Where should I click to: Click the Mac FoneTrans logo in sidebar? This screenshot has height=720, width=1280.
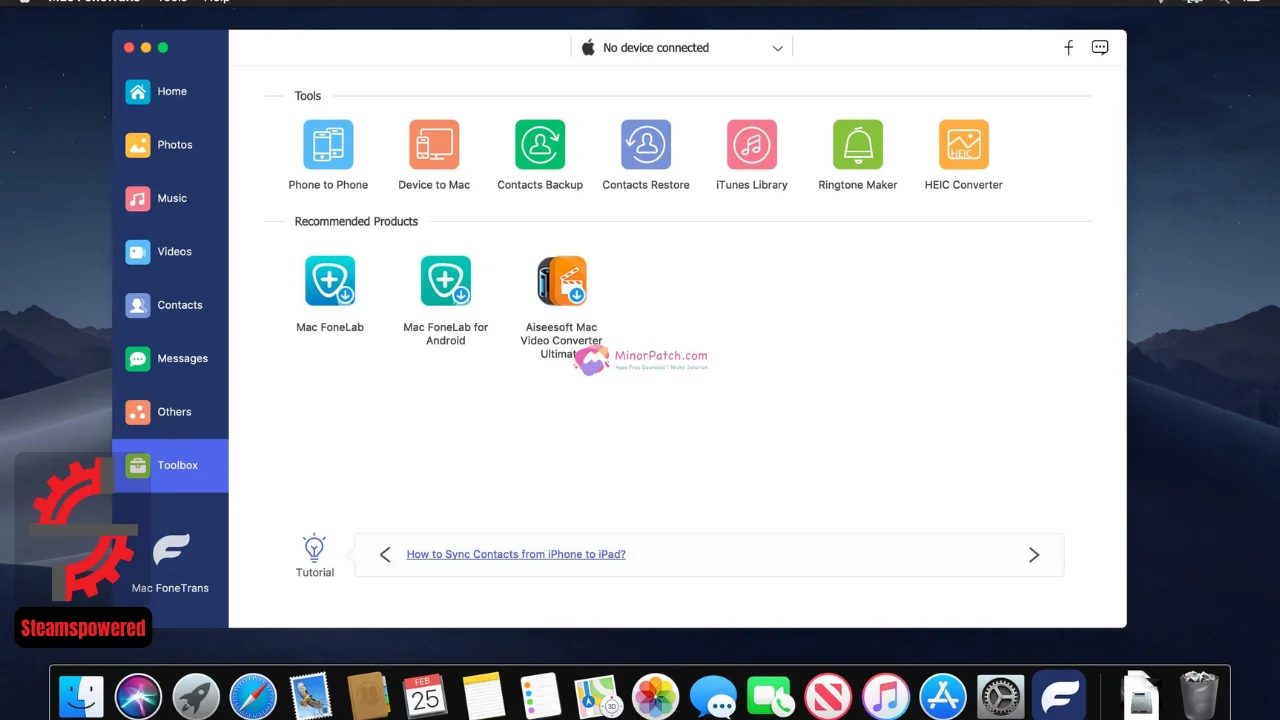[x=171, y=549]
